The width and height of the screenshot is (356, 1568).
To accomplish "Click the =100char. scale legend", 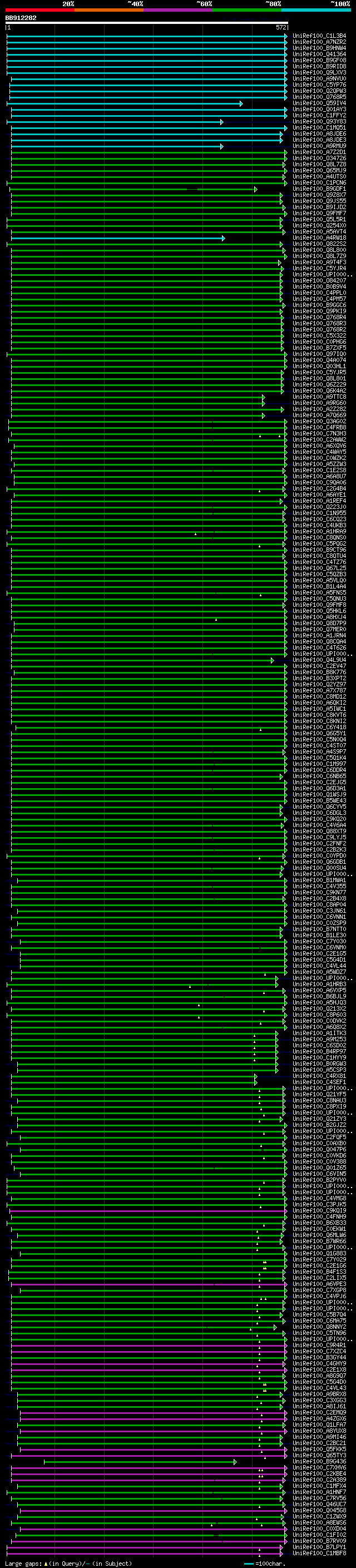I will click(x=265, y=1563).
